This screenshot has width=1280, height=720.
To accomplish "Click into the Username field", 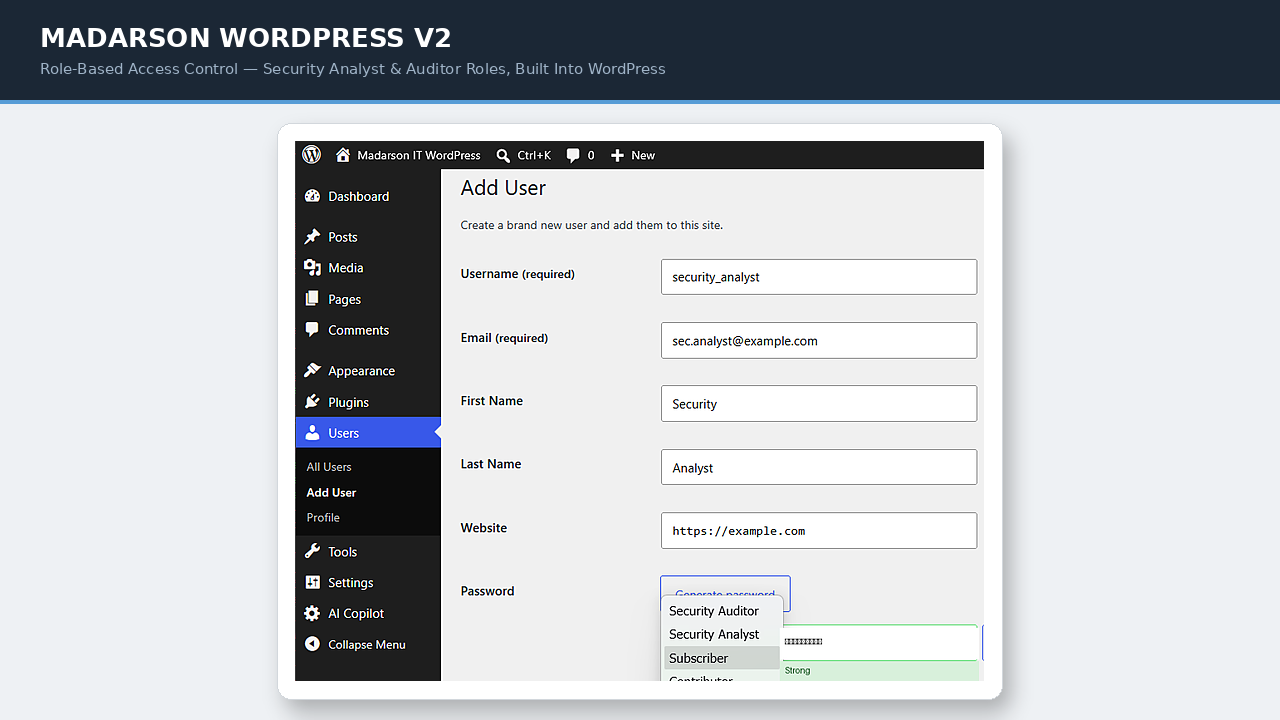I will pos(819,277).
